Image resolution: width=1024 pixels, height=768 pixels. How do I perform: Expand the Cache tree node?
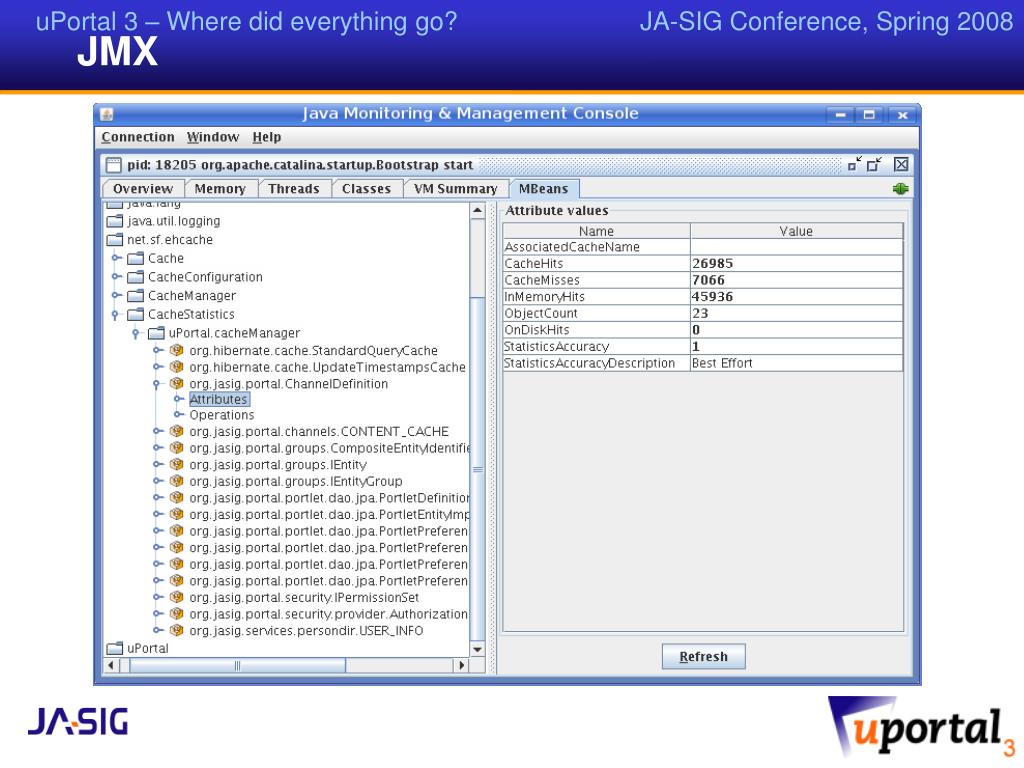point(116,258)
